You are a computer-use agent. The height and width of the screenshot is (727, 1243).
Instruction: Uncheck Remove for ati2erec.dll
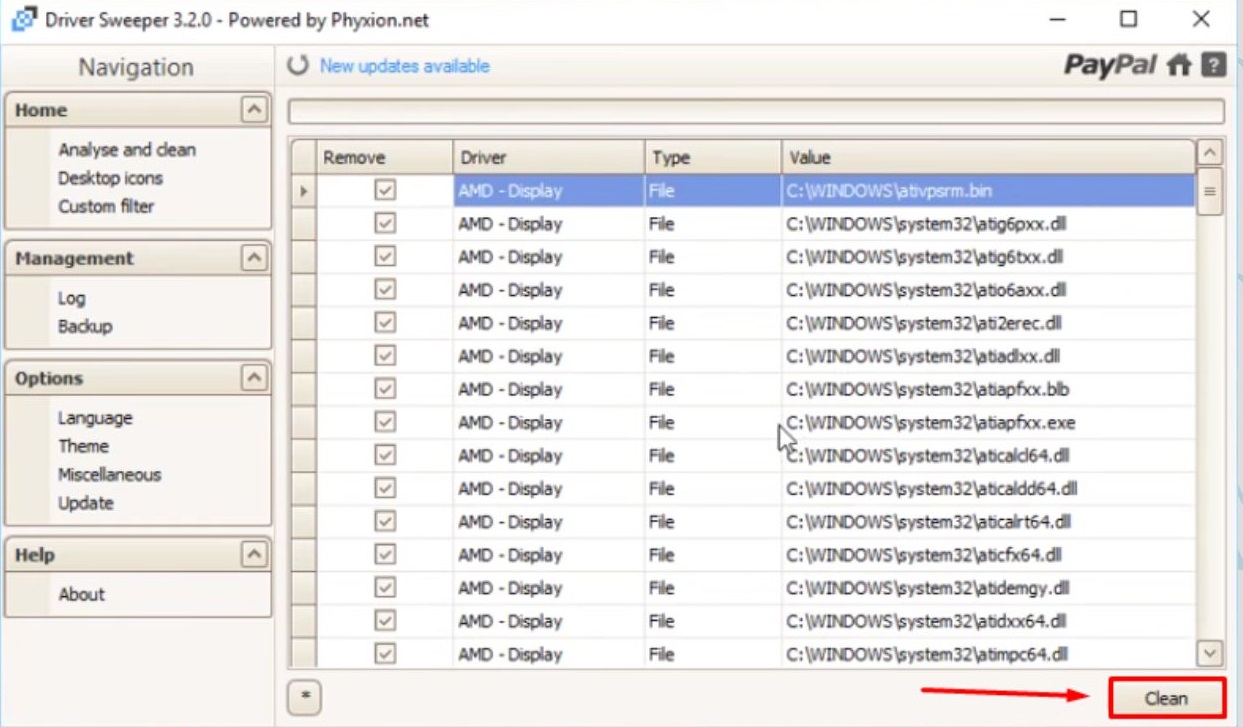pos(385,322)
